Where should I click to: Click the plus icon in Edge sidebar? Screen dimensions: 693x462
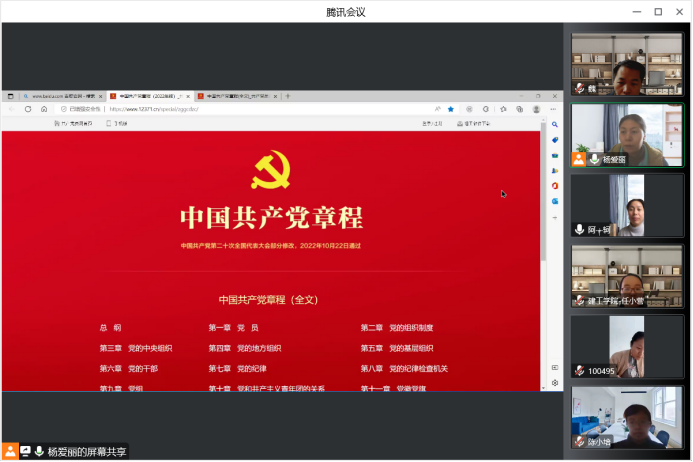555,216
